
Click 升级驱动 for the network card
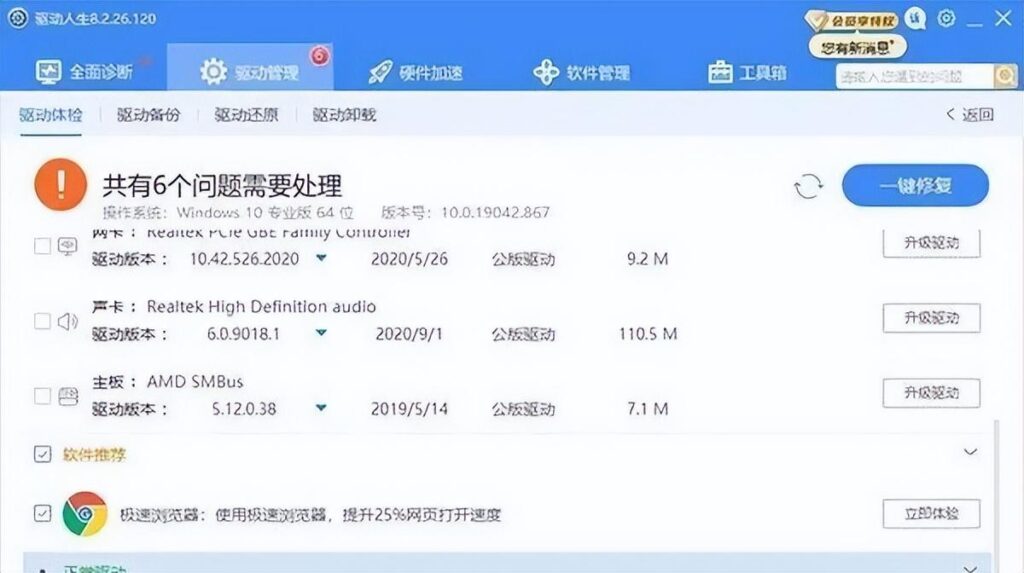click(931, 243)
